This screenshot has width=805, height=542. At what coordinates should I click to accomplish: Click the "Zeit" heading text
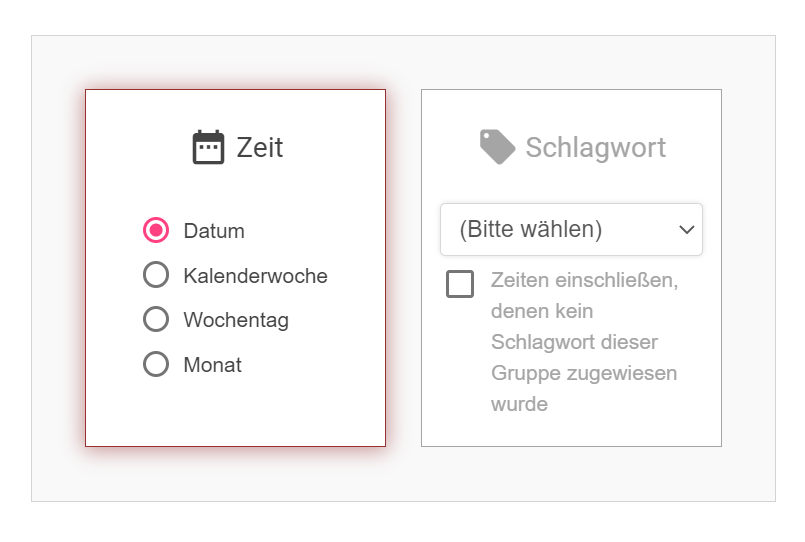coord(260,148)
